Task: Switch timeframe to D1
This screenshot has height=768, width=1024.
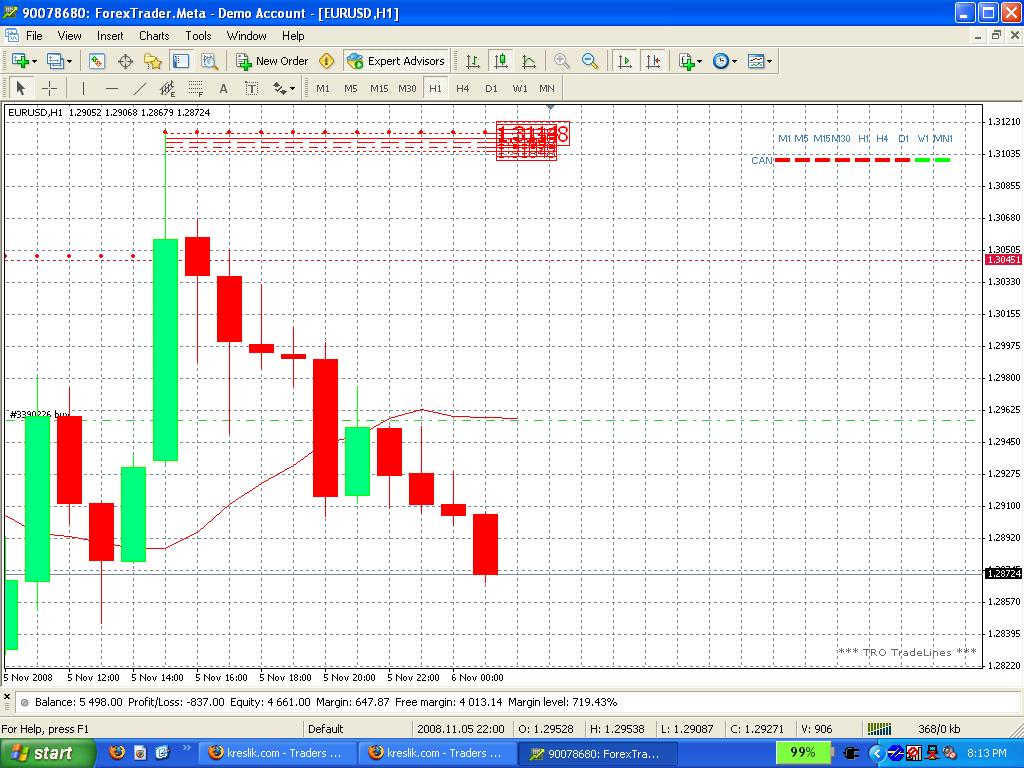Action: click(x=491, y=88)
